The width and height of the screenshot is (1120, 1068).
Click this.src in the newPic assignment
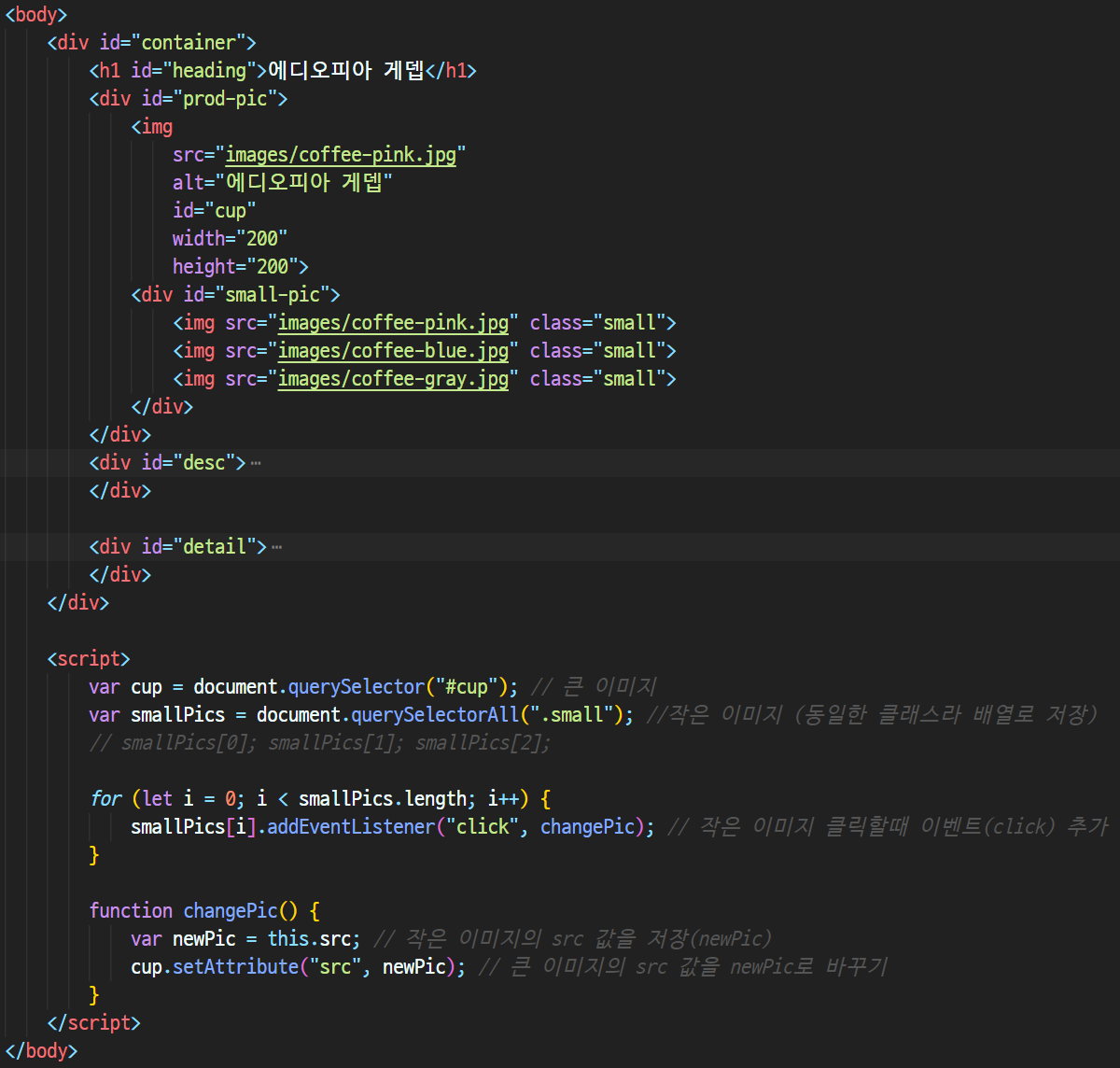(309, 939)
